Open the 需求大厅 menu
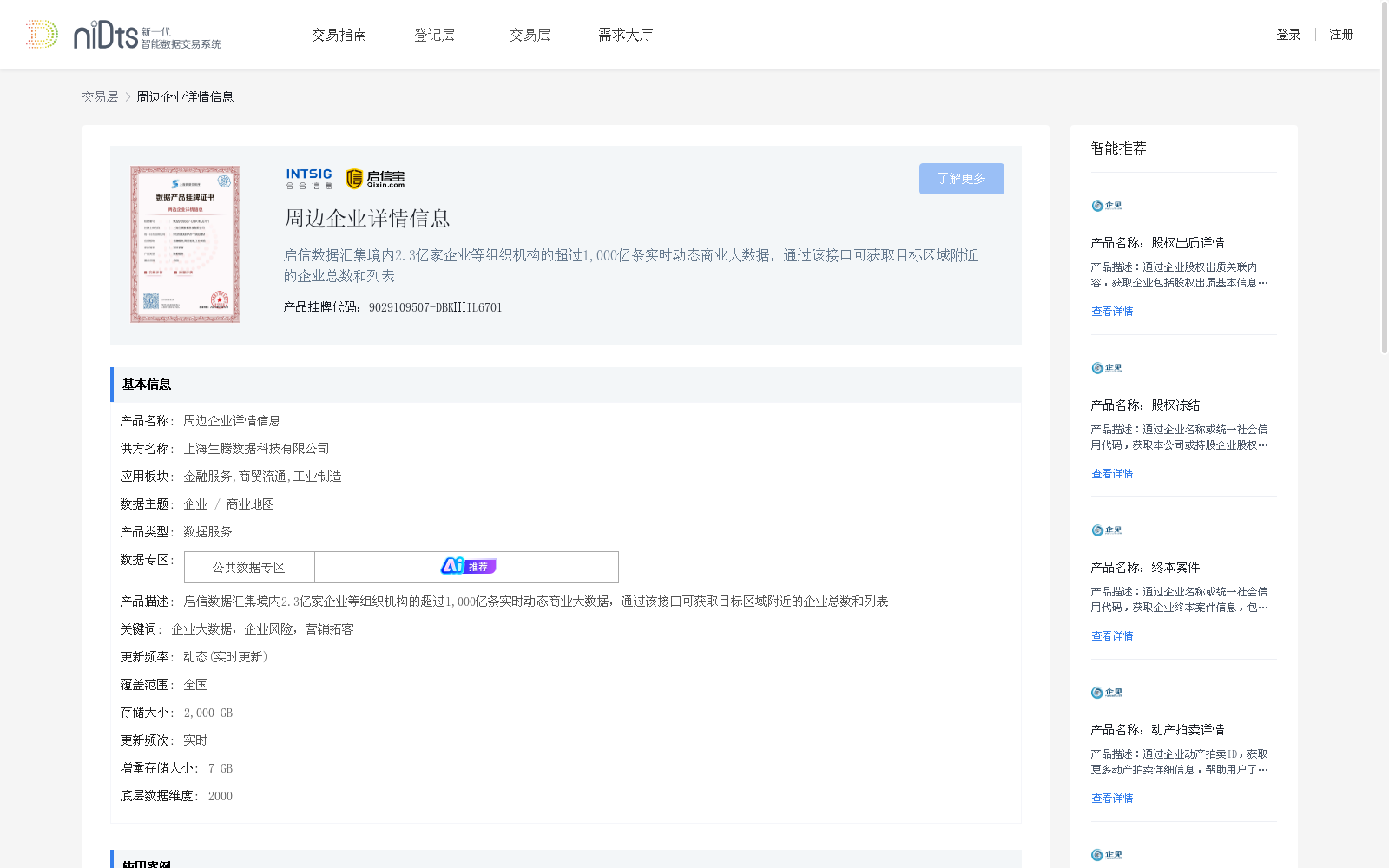 pyautogui.click(x=625, y=35)
